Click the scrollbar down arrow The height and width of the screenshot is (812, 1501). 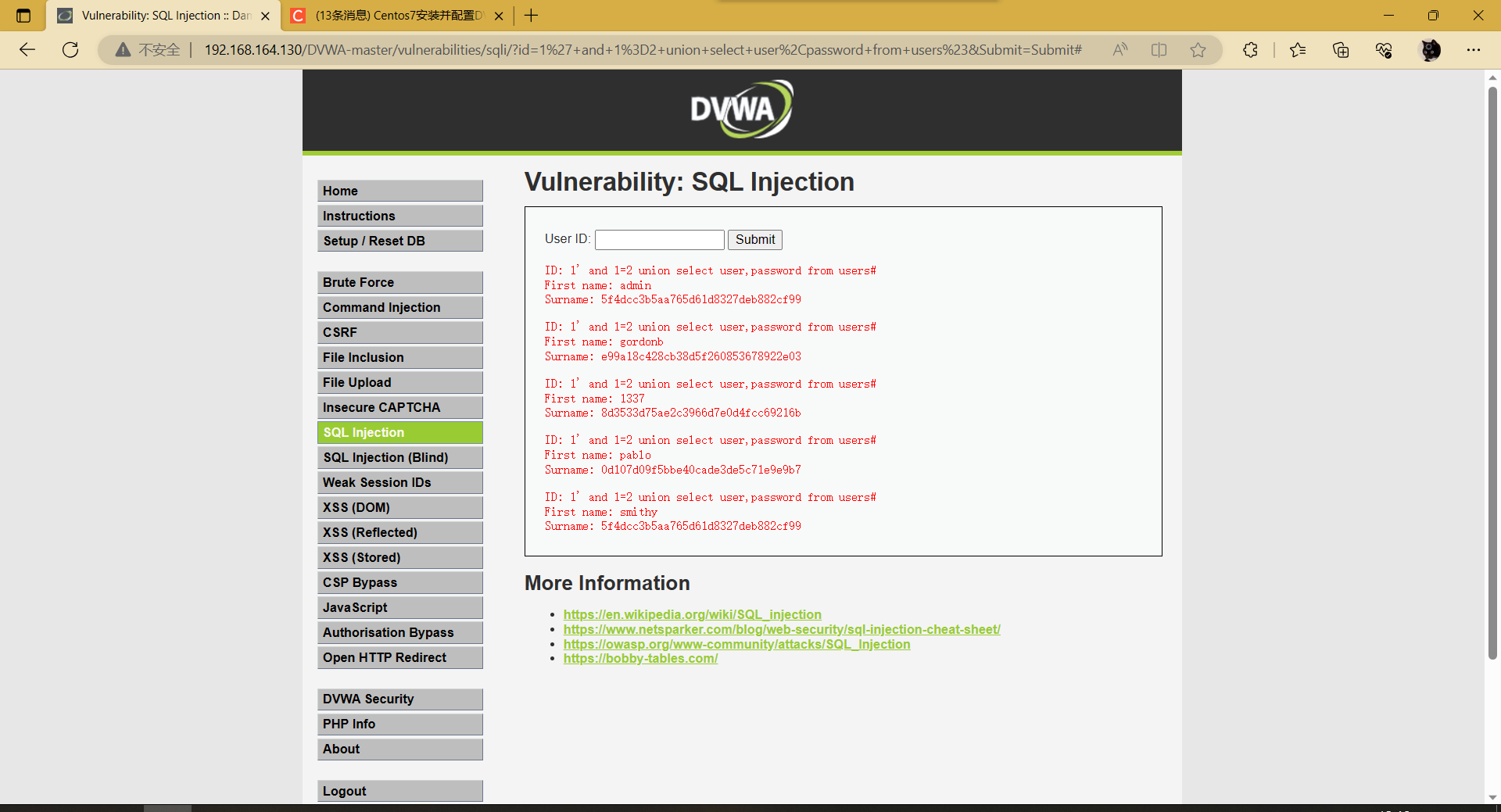pyautogui.click(x=1492, y=797)
